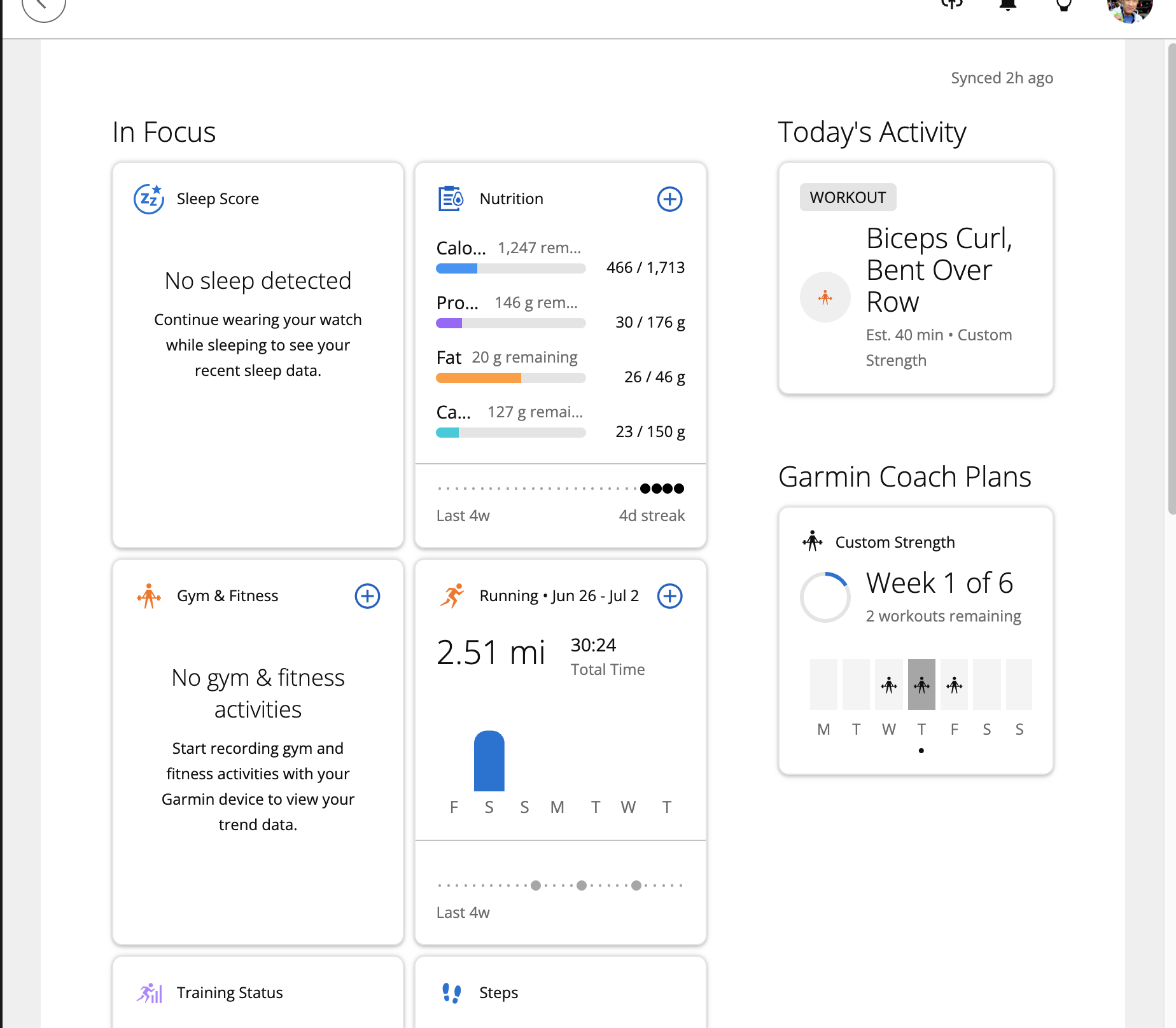The width and height of the screenshot is (1176, 1028).
Task: Click the Fat remaining progress bar
Action: [510, 378]
